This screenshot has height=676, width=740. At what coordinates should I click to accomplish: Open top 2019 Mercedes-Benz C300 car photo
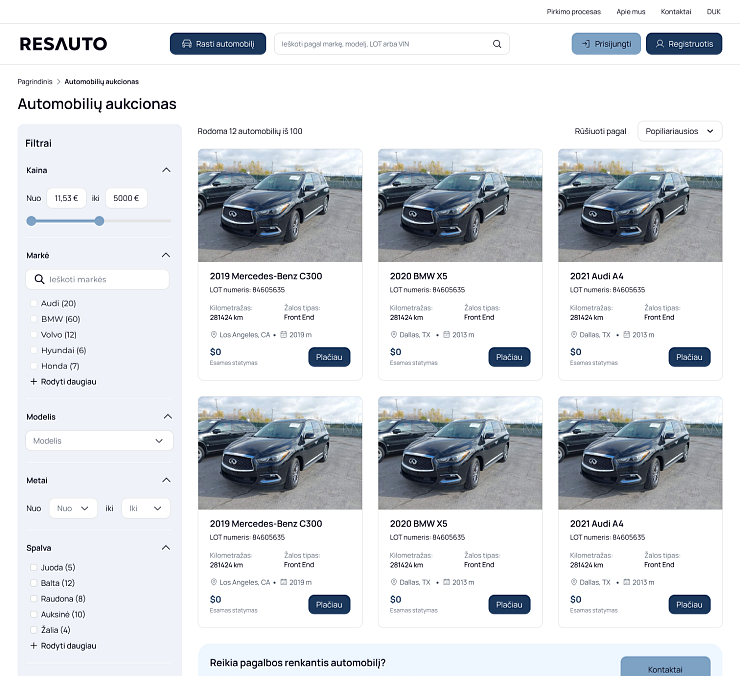(x=280, y=205)
